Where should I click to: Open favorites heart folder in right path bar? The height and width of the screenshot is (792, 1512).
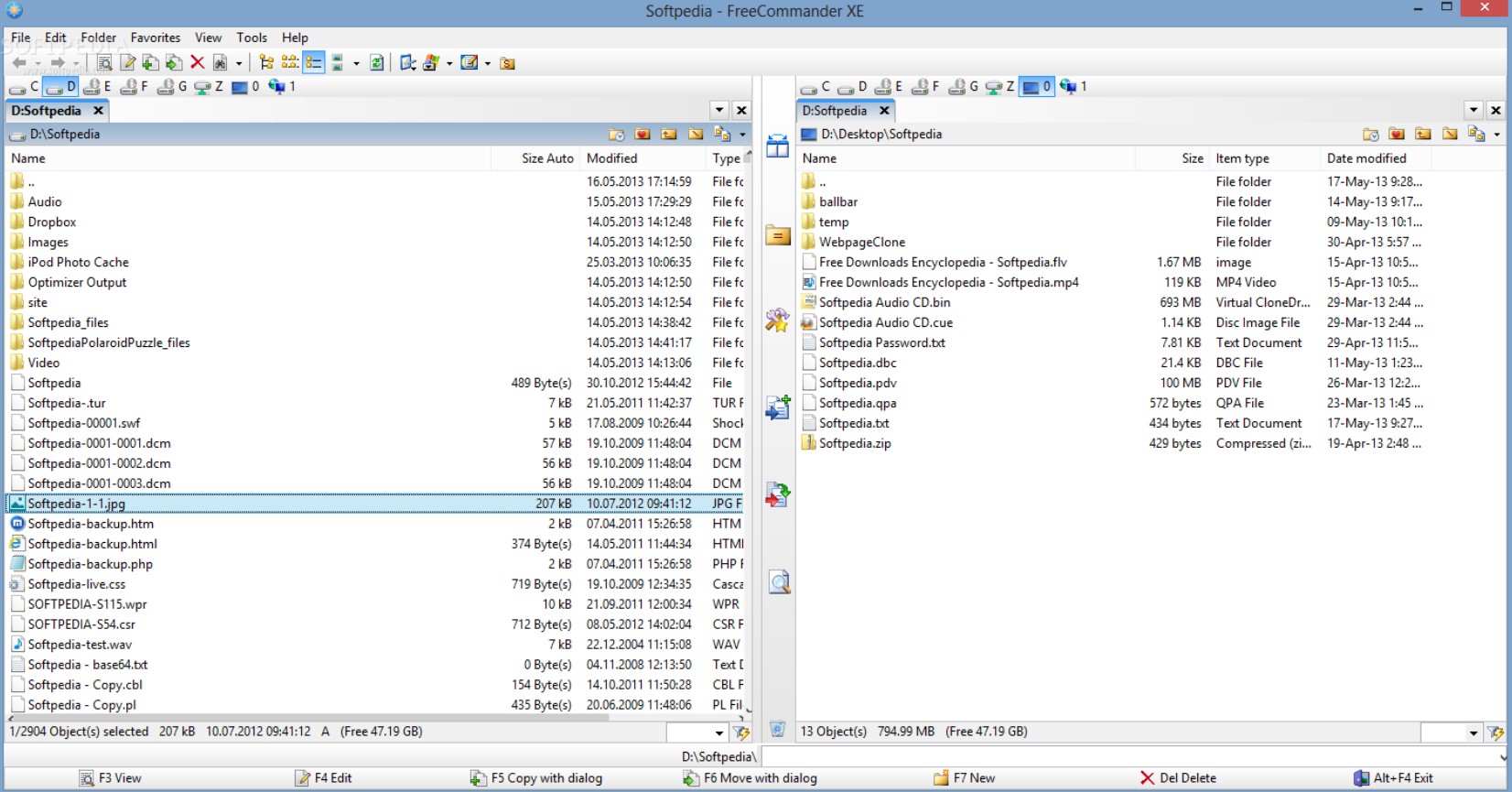click(x=1397, y=135)
